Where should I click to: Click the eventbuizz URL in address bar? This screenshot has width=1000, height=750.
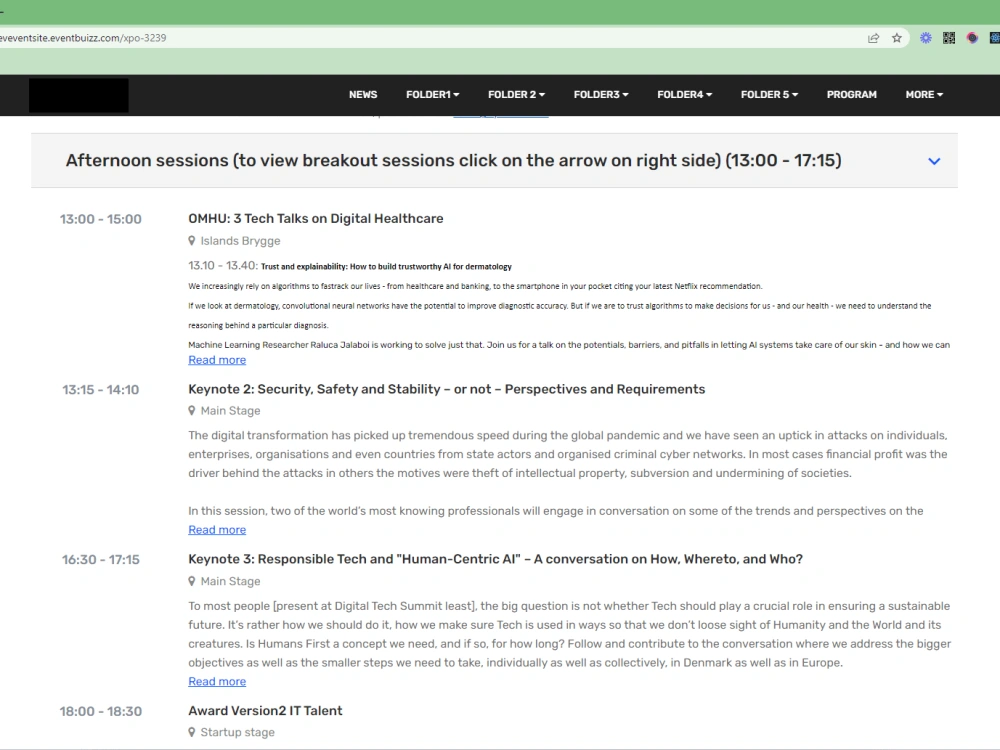point(84,38)
